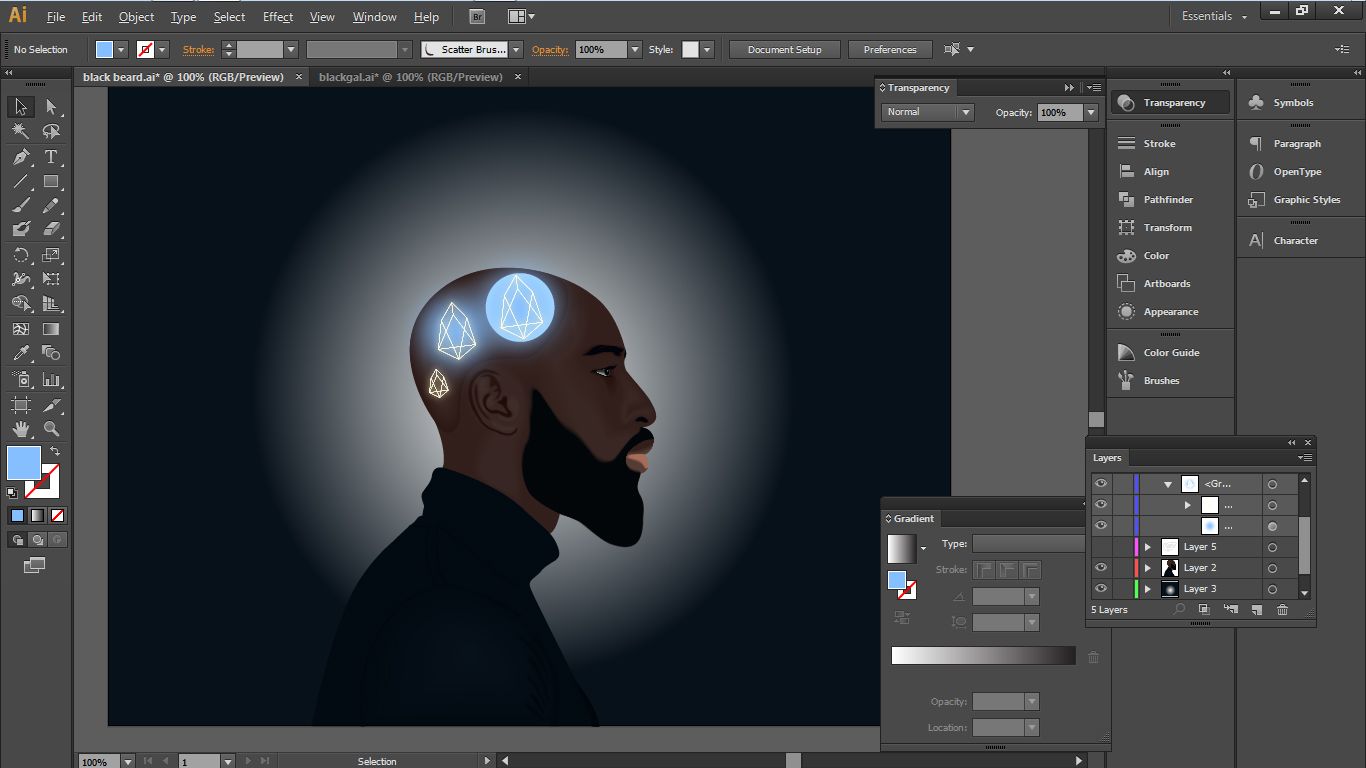Open the blending mode Normal dropdown
The width and height of the screenshot is (1366, 768).
[928, 112]
